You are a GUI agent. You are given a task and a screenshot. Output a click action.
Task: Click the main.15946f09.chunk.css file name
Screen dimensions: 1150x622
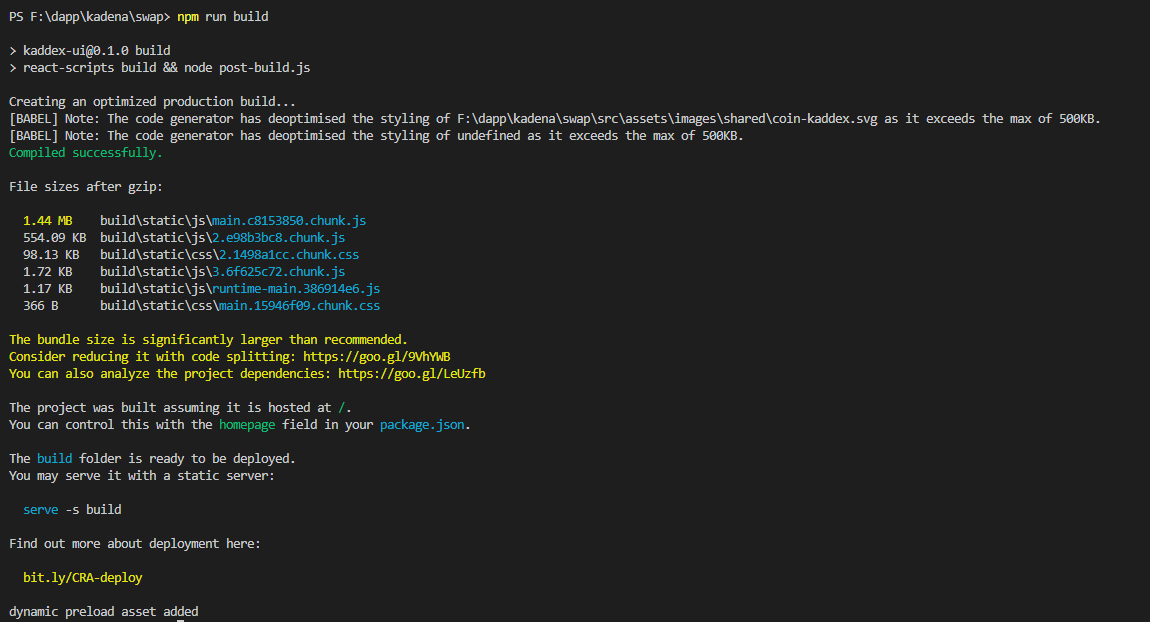299,305
